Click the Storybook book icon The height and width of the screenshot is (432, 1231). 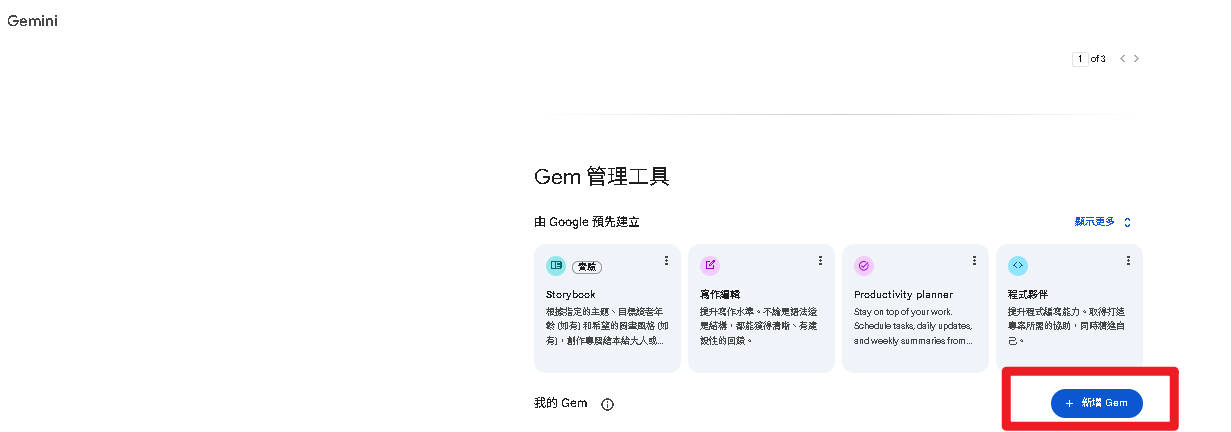coord(556,266)
